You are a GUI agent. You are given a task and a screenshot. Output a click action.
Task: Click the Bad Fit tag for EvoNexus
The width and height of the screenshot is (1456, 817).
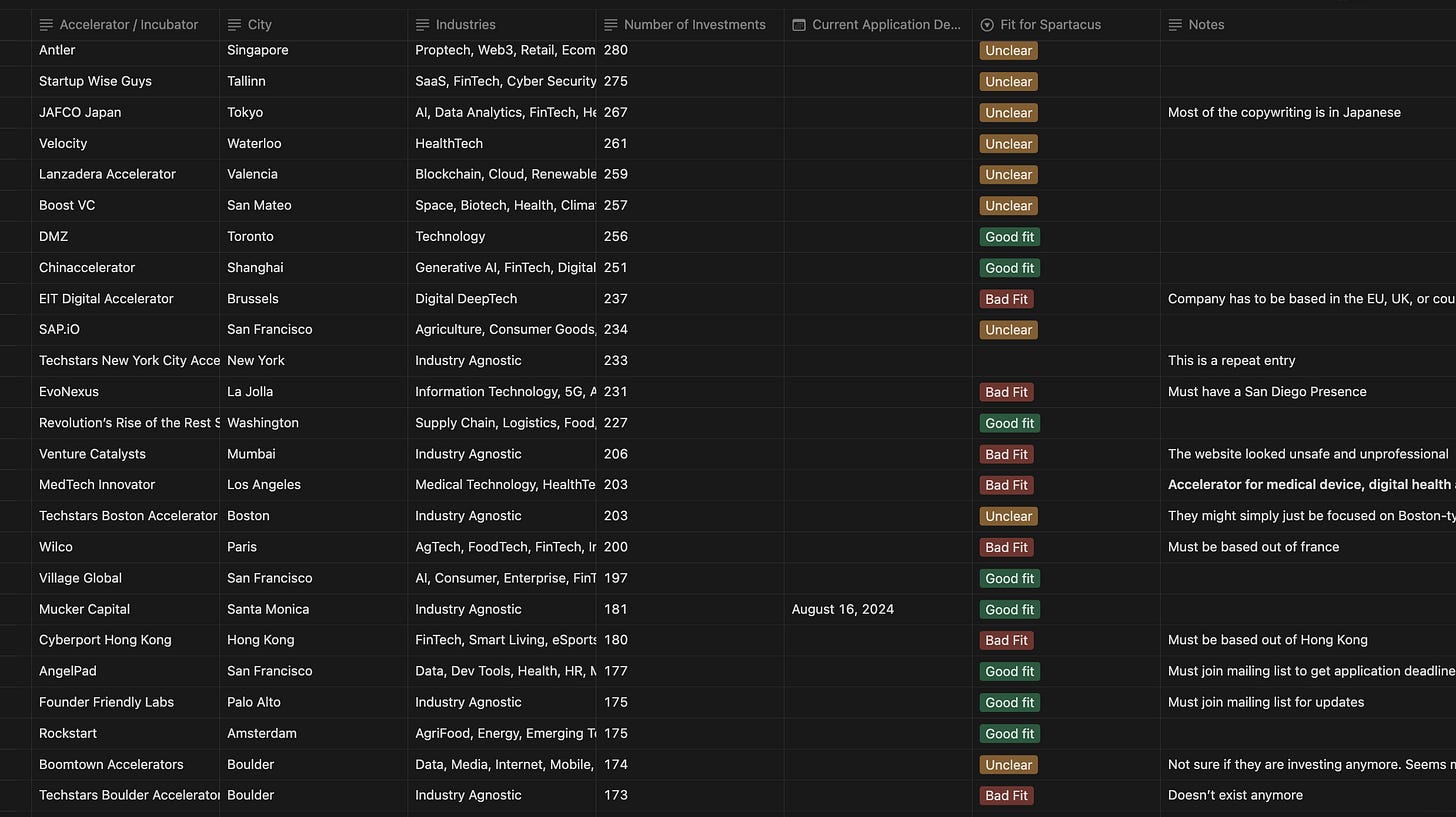[1007, 392]
